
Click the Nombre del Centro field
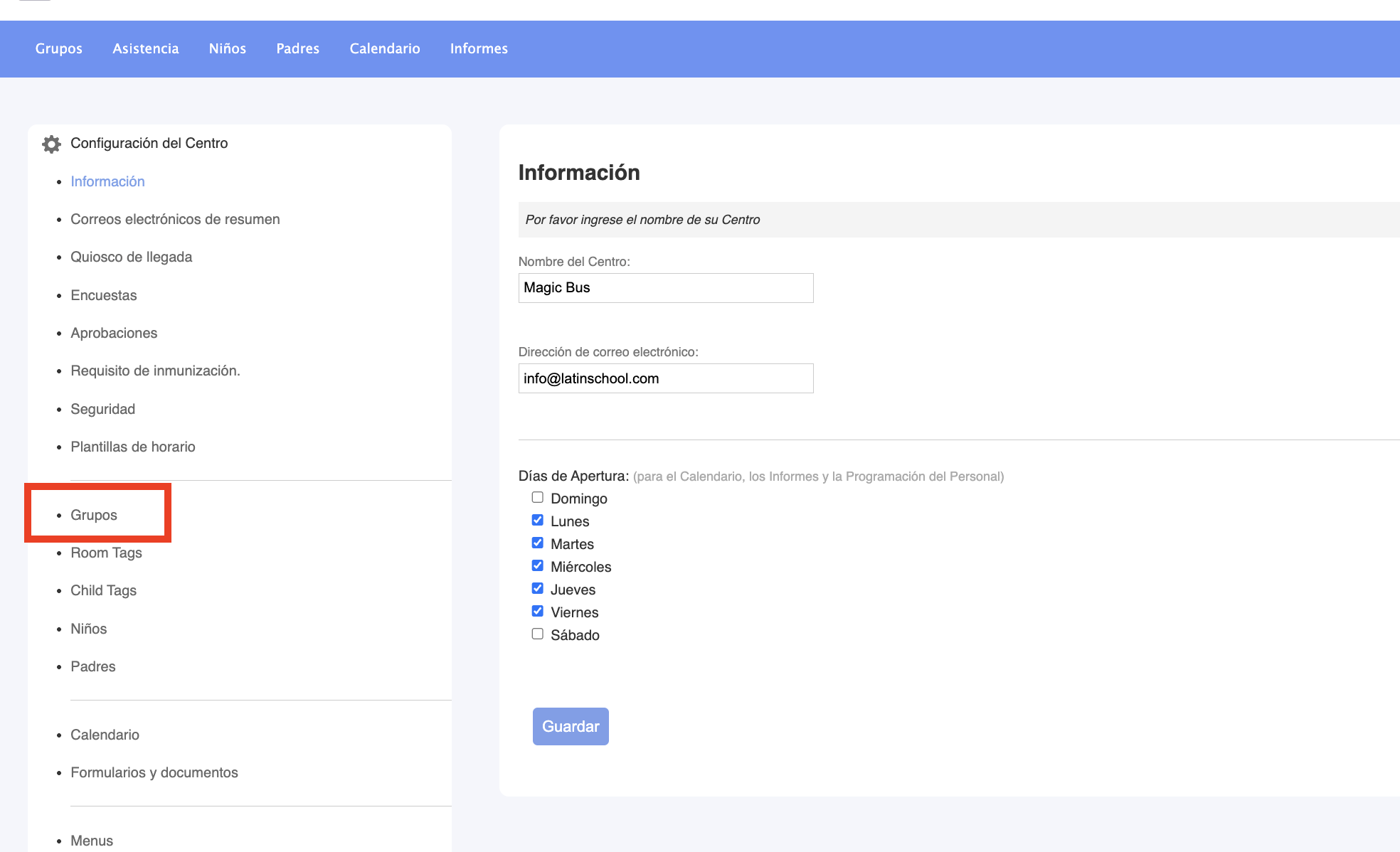666,288
